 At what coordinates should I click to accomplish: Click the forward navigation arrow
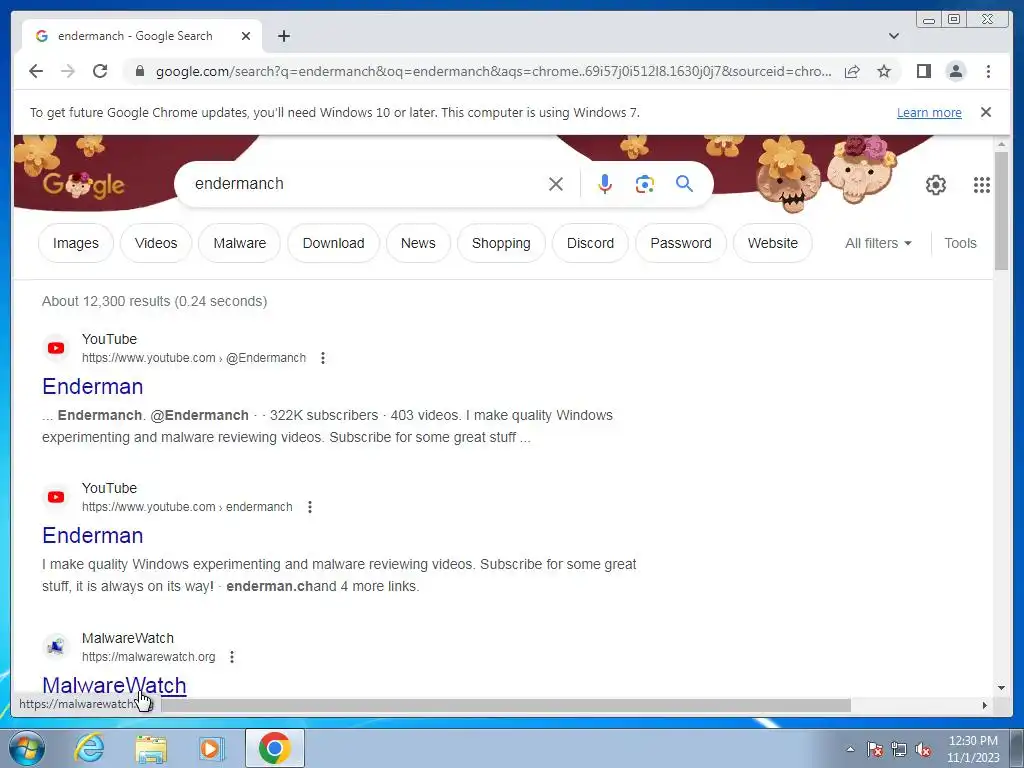pos(68,71)
